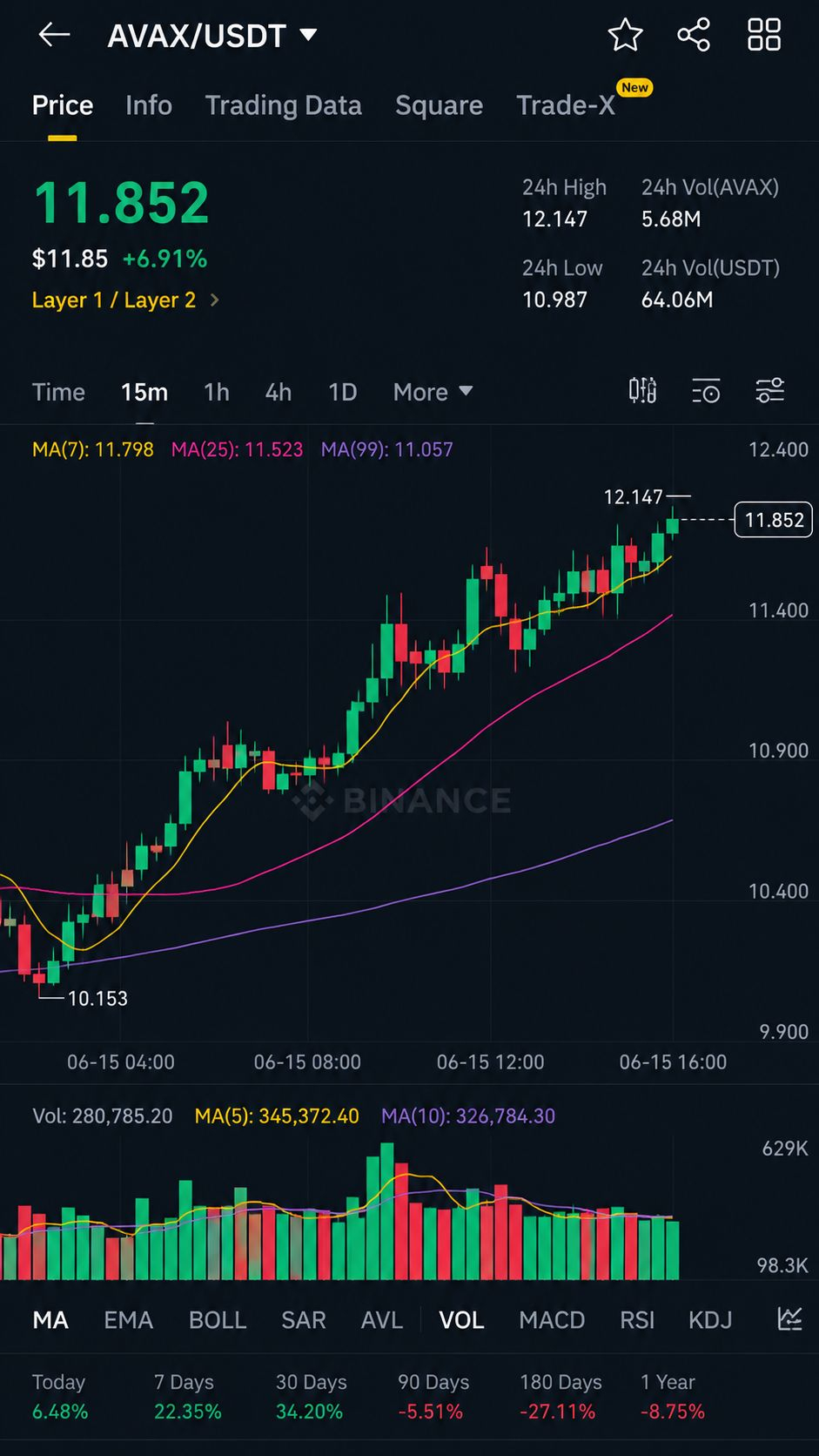Viewport: 819px width, 1456px height.
Task: Tap the current price label 11.852 on axis
Action: [x=774, y=520]
